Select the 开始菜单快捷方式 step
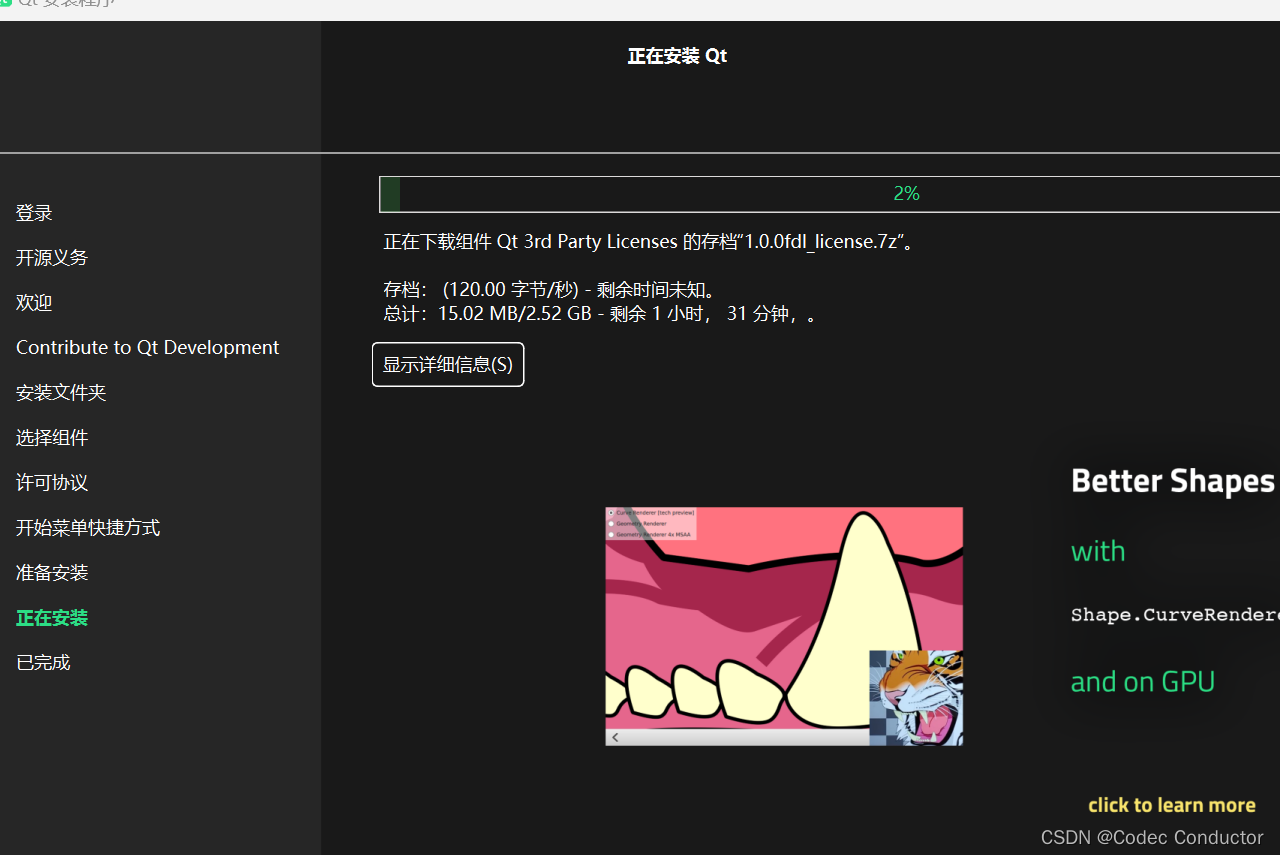This screenshot has height=855, width=1280. 88,528
